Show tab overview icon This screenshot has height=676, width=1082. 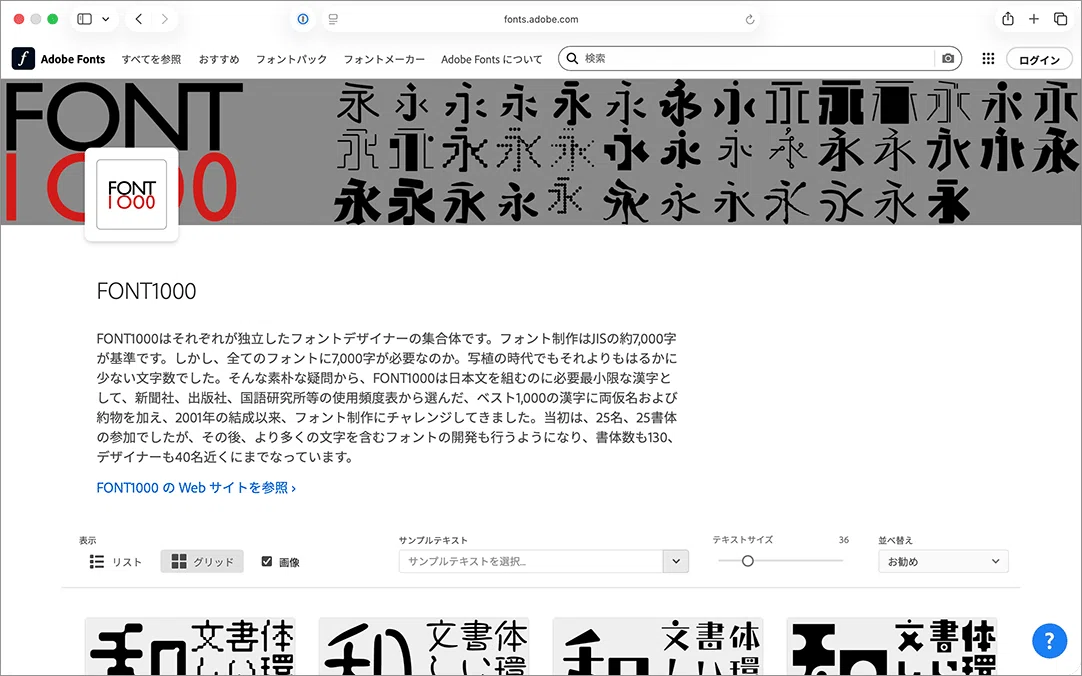(1061, 19)
